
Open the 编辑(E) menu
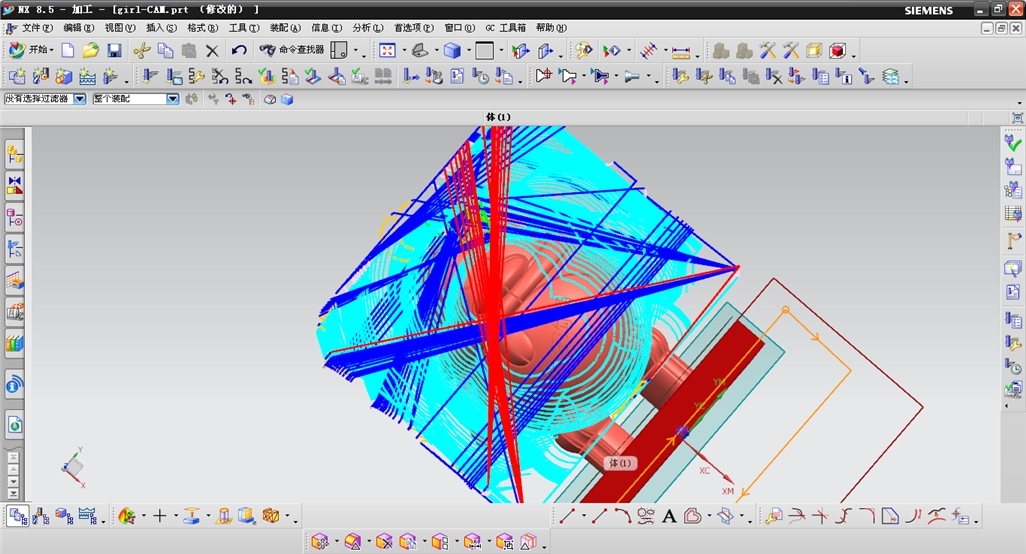click(x=79, y=28)
